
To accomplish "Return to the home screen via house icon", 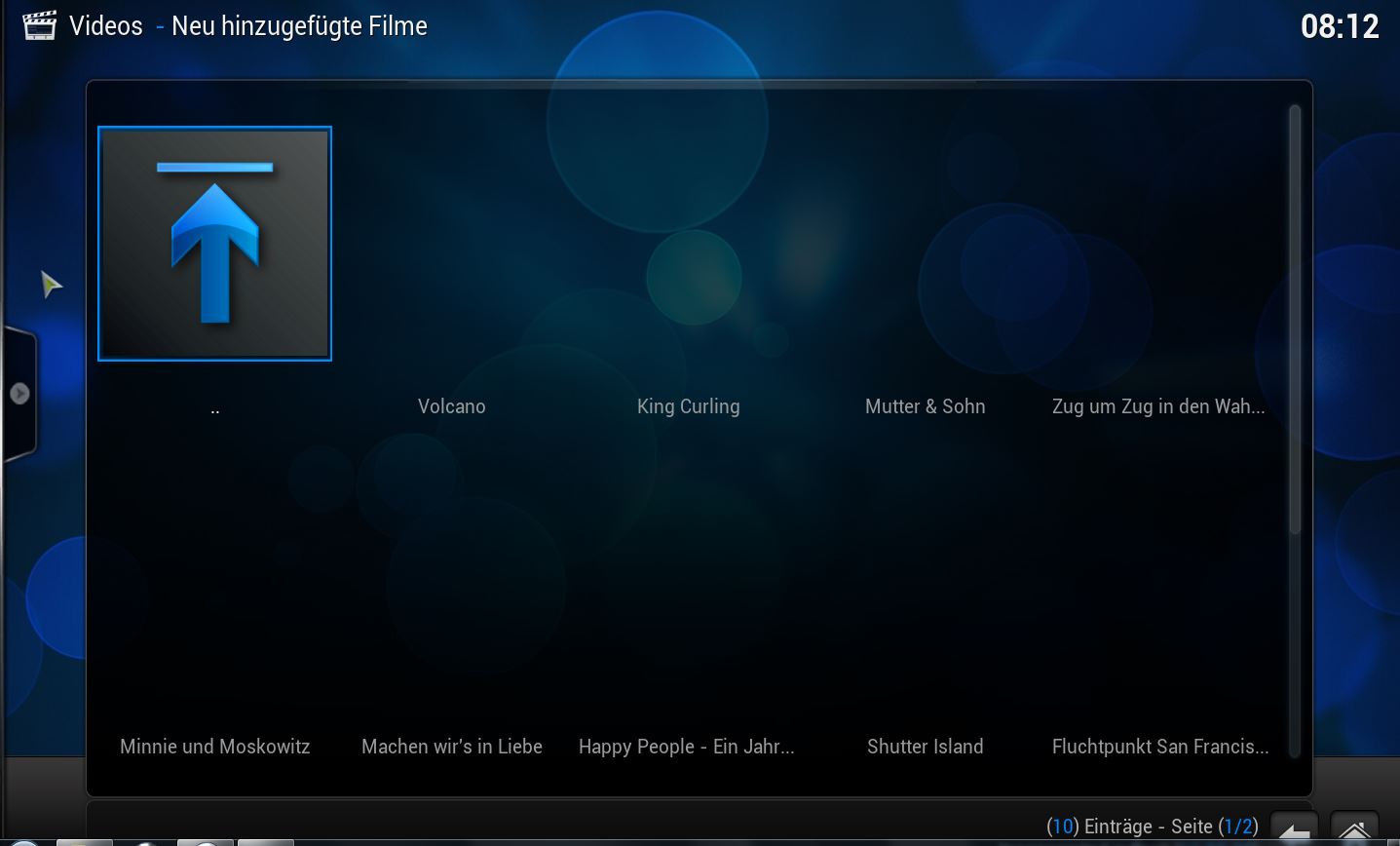I will tap(1354, 829).
